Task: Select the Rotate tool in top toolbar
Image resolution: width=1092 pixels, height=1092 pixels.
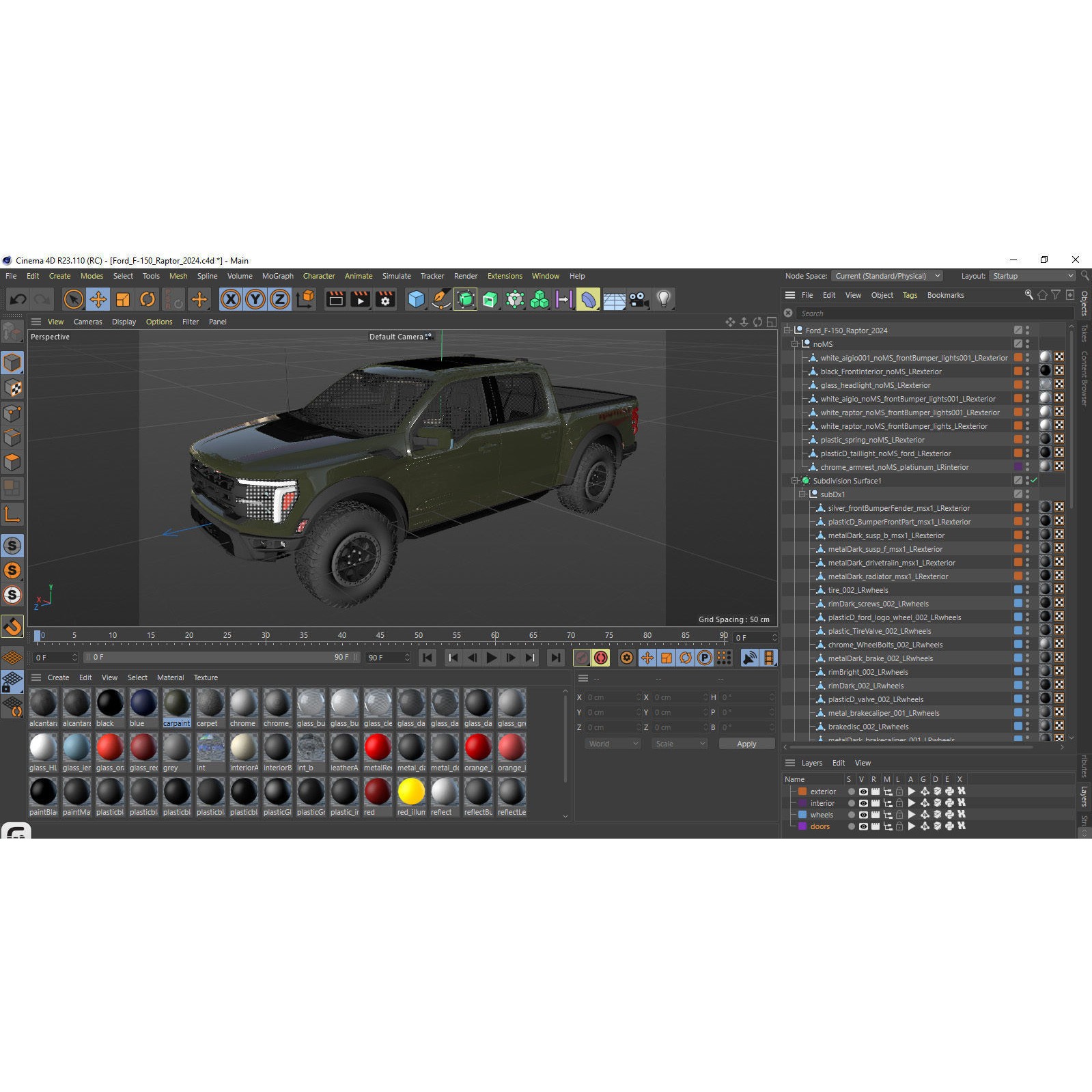Action: click(148, 299)
